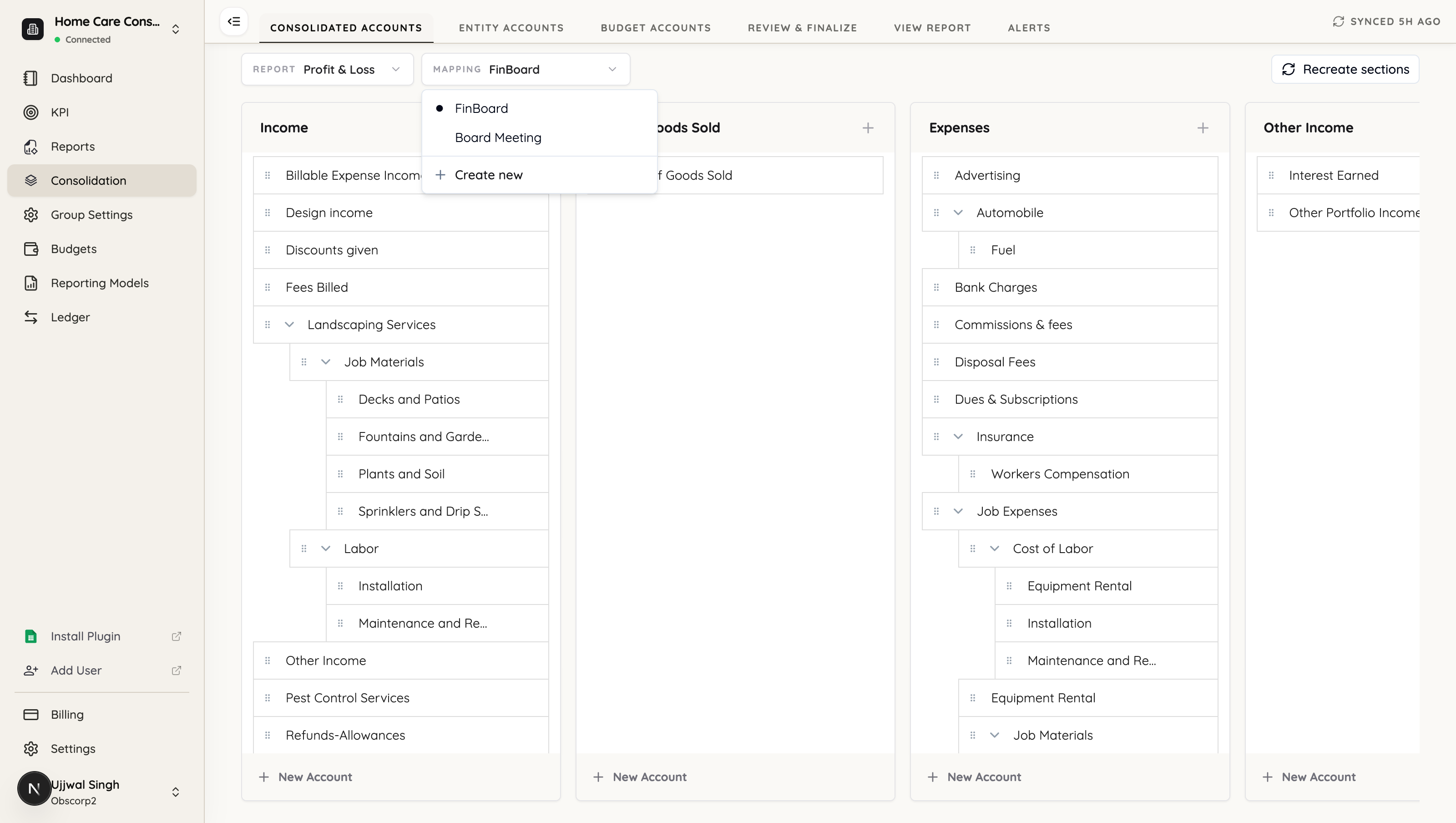The height and width of the screenshot is (823, 1456).
Task: Click external link icon next to Install Plugin
Action: click(177, 636)
